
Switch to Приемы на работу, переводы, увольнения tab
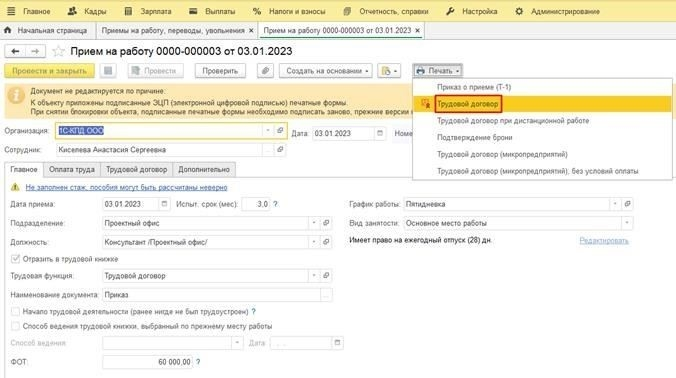point(173,31)
